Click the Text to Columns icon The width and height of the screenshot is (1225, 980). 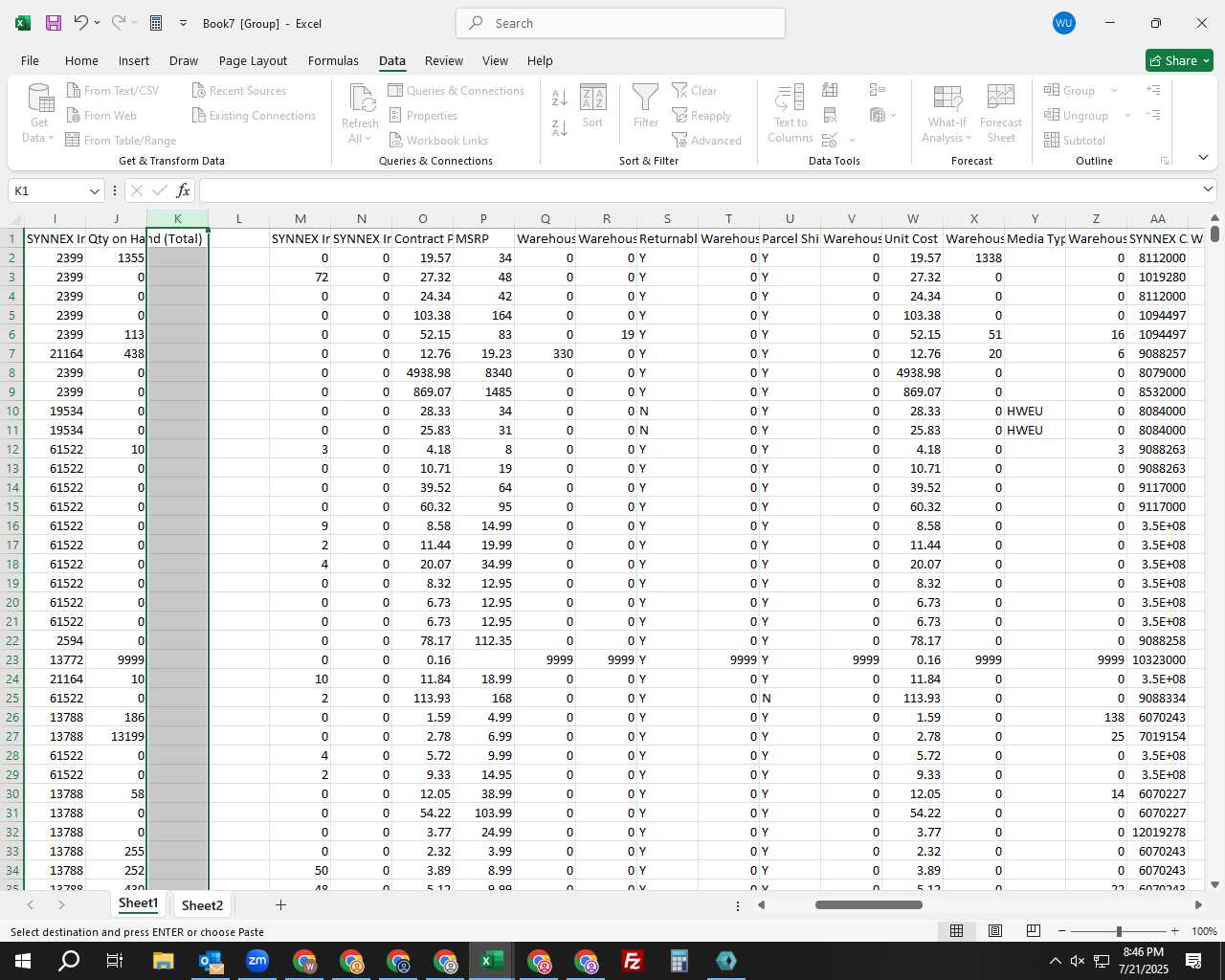point(791,98)
